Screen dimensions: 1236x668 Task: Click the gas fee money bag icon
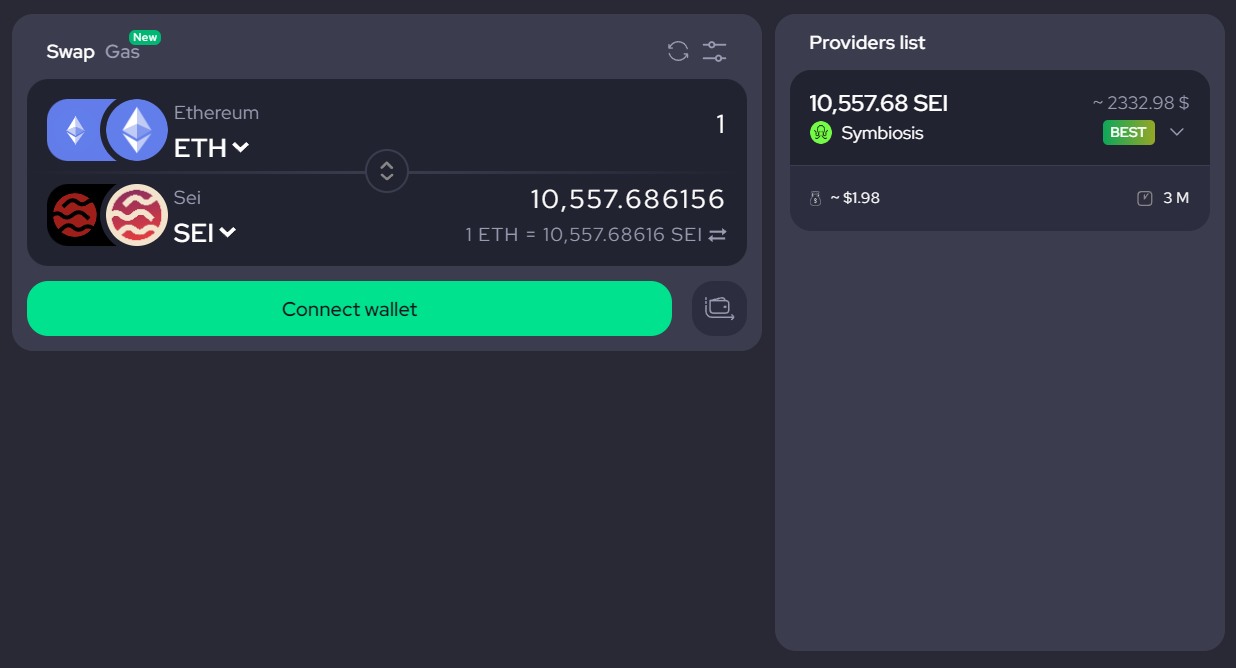point(814,197)
